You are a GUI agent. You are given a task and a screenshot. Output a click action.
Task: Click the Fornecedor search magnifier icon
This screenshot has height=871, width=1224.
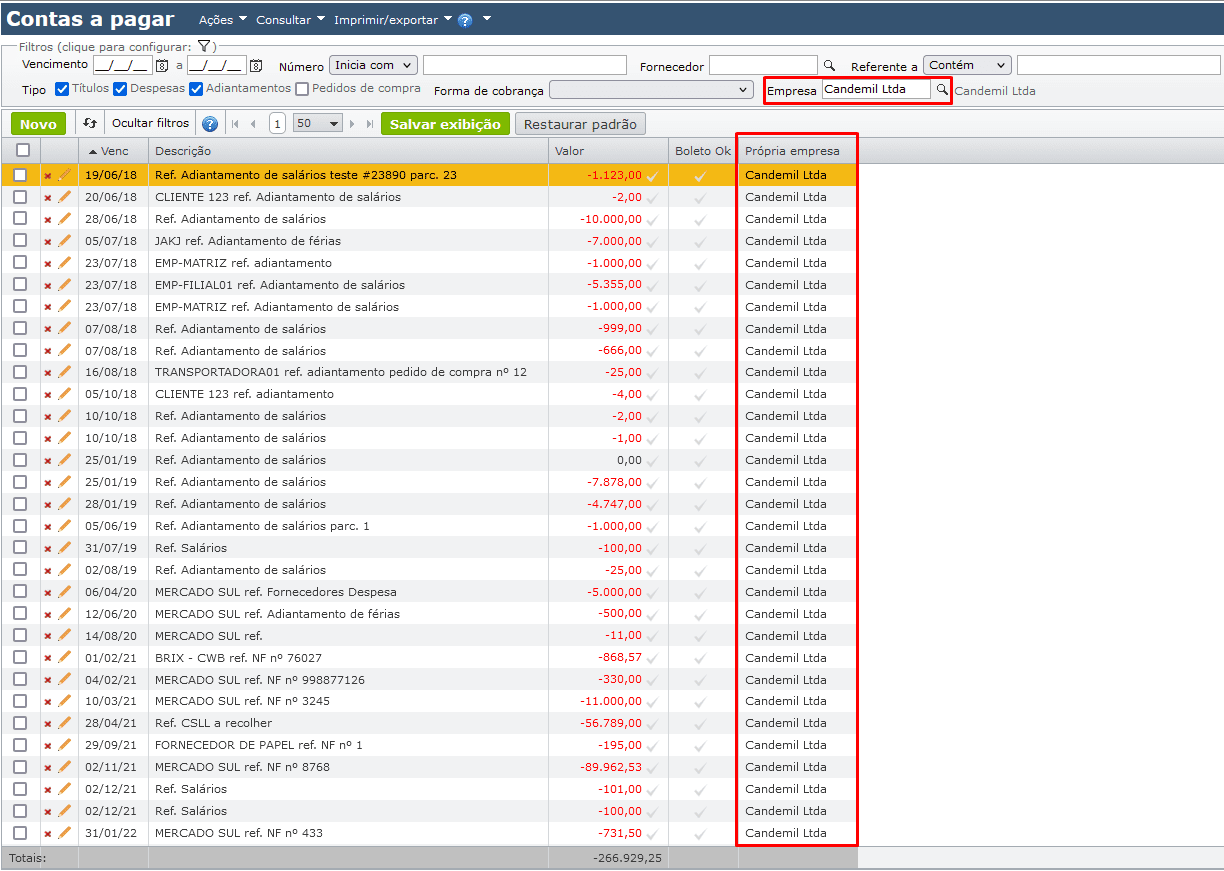click(828, 66)
